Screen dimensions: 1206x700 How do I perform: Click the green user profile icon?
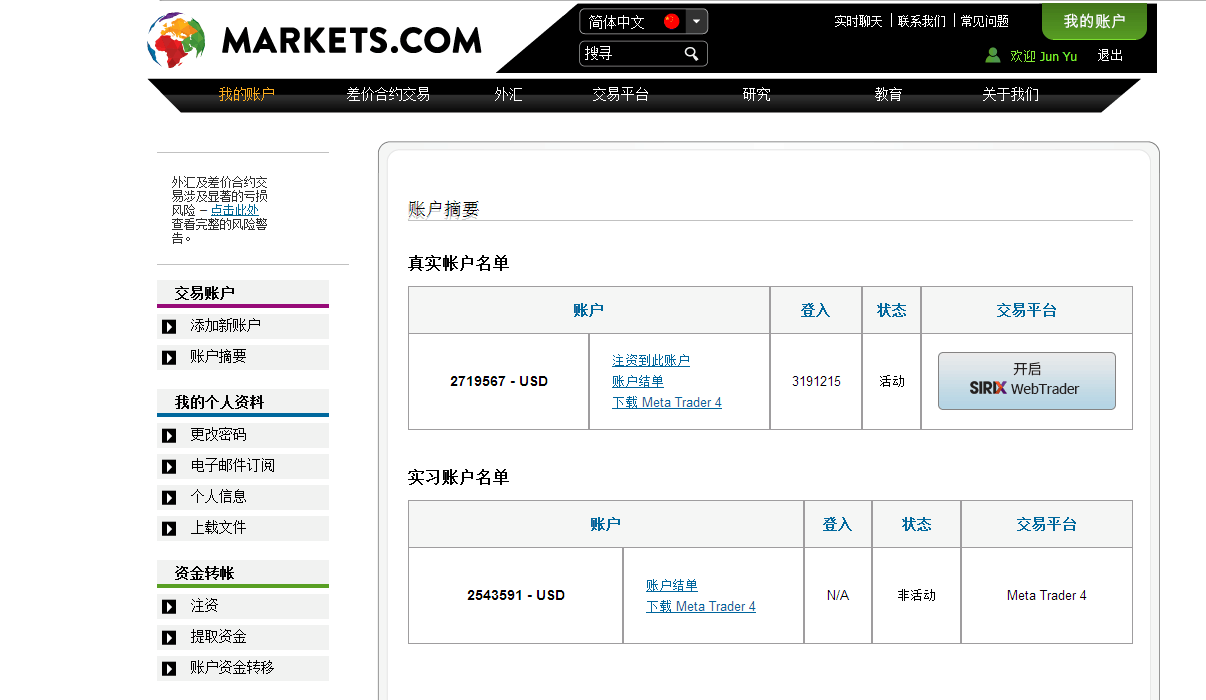pos(993,56)
